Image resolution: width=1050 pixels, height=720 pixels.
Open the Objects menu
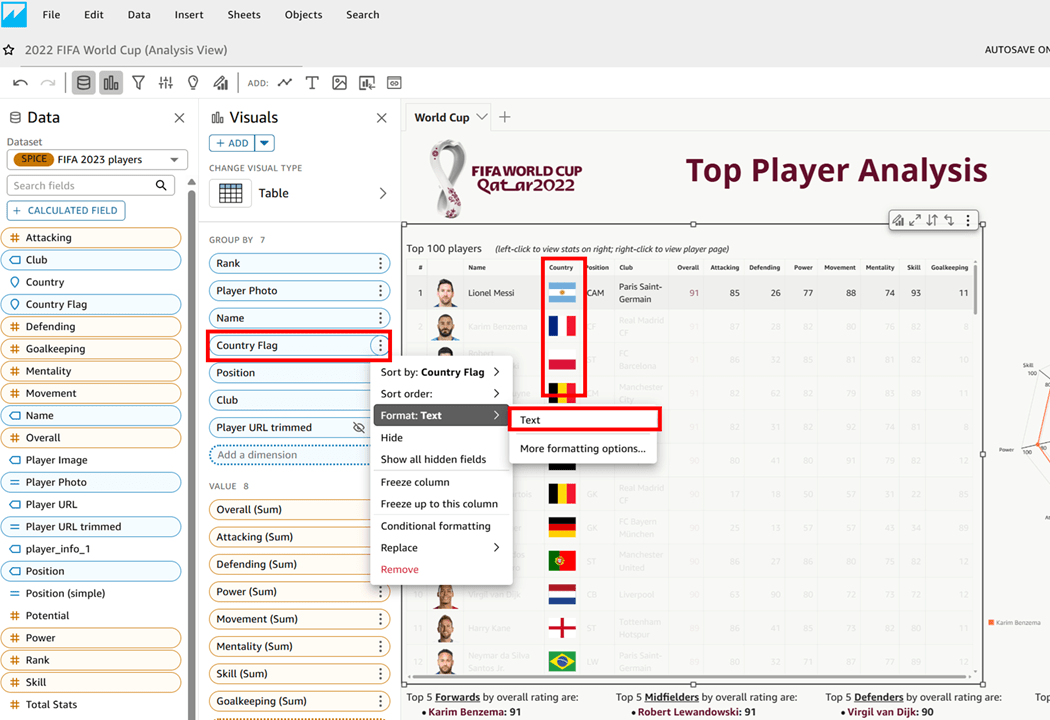tap(303, 15)
